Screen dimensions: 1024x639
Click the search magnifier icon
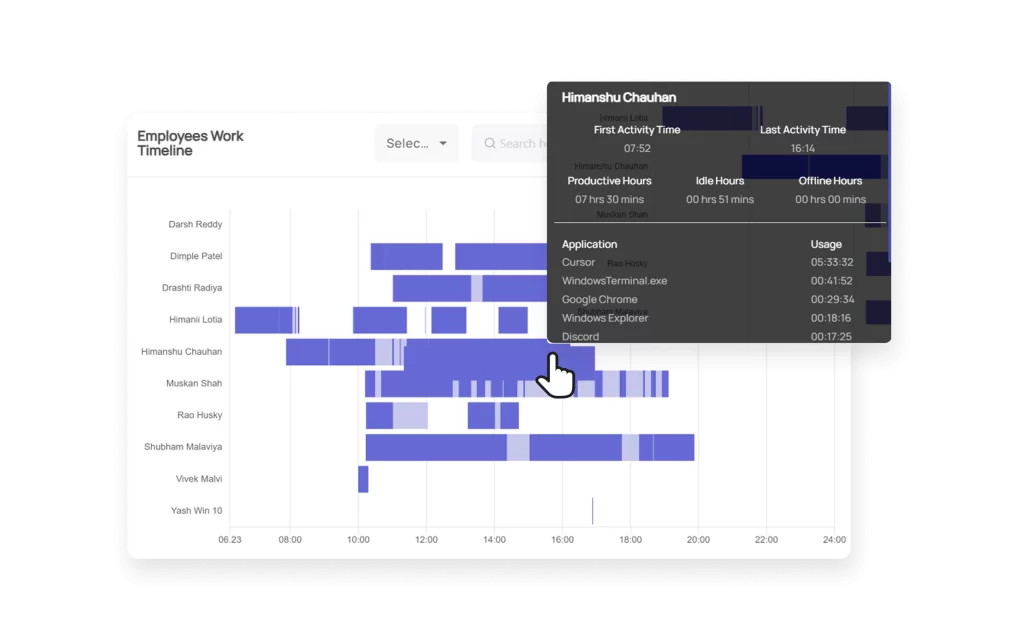click(x=490, y=144)
